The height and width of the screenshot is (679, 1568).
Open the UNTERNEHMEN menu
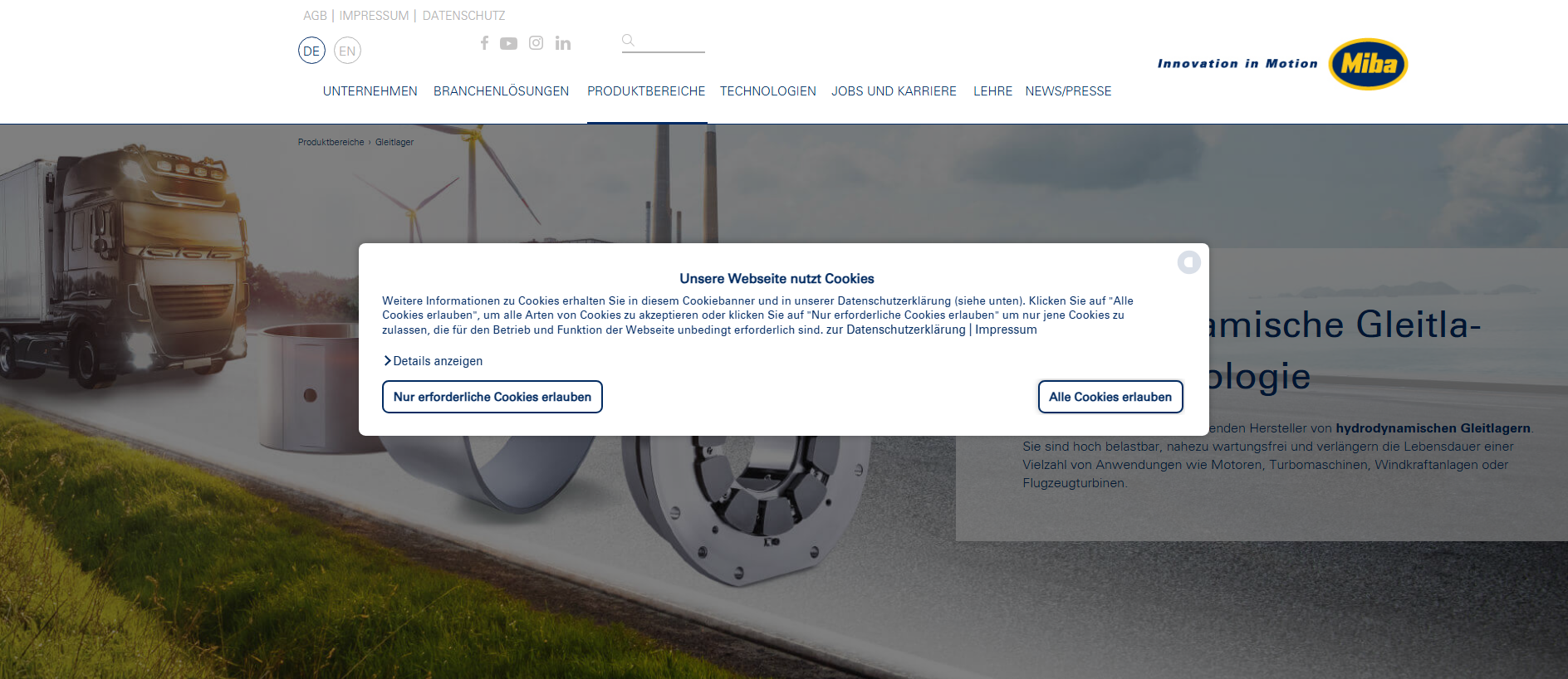[370, 91]
